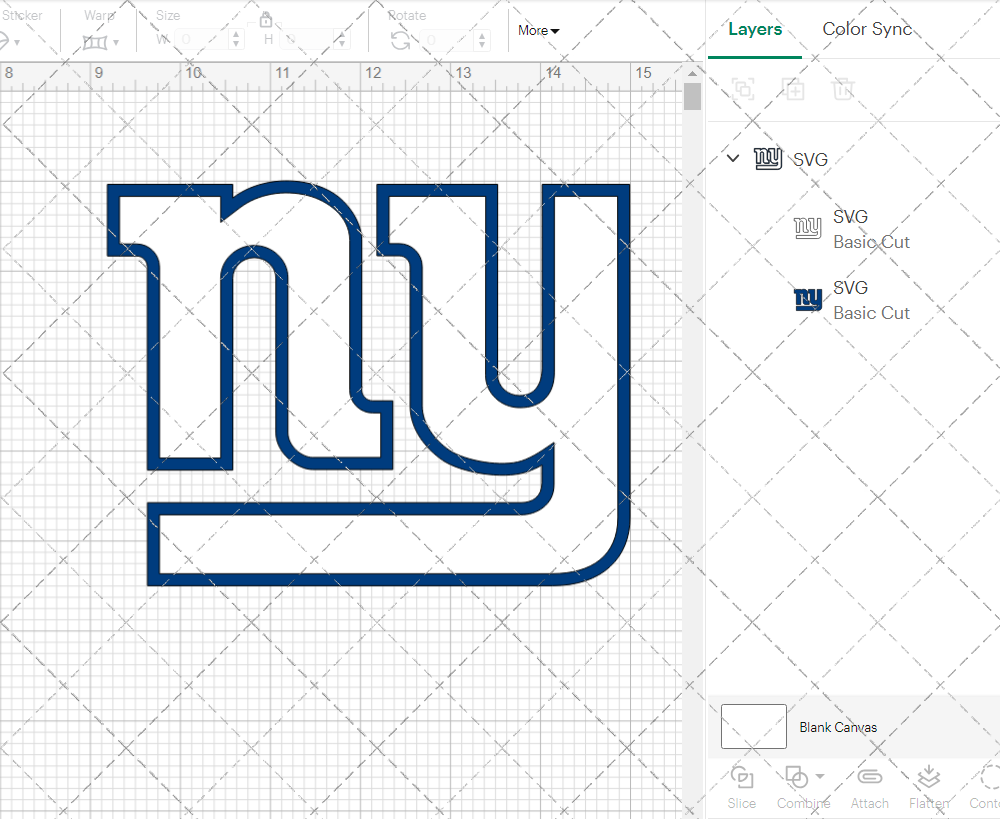1000x819 pixels.
Task: Open the Warp dropdown
Action: tap(101, 41)
